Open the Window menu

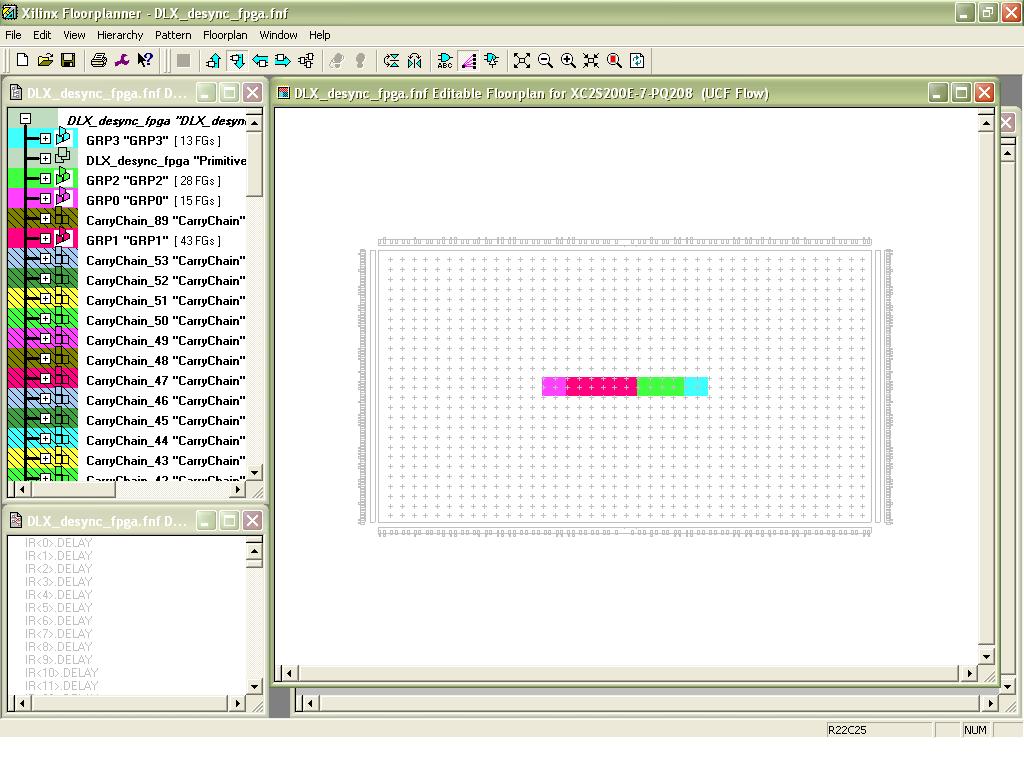click(278, 35)
